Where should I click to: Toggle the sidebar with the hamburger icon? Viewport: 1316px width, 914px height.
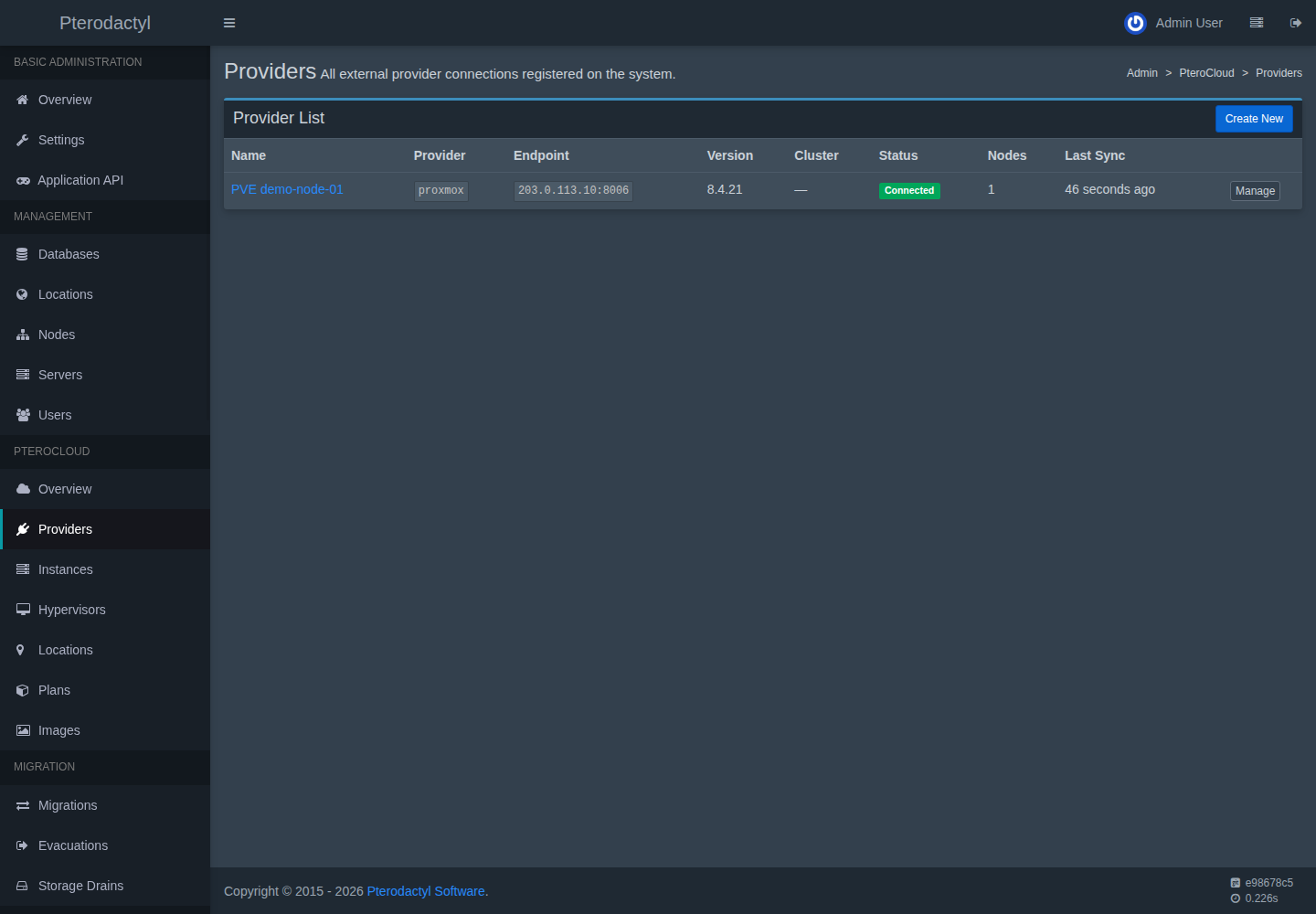tap(229, 23)
